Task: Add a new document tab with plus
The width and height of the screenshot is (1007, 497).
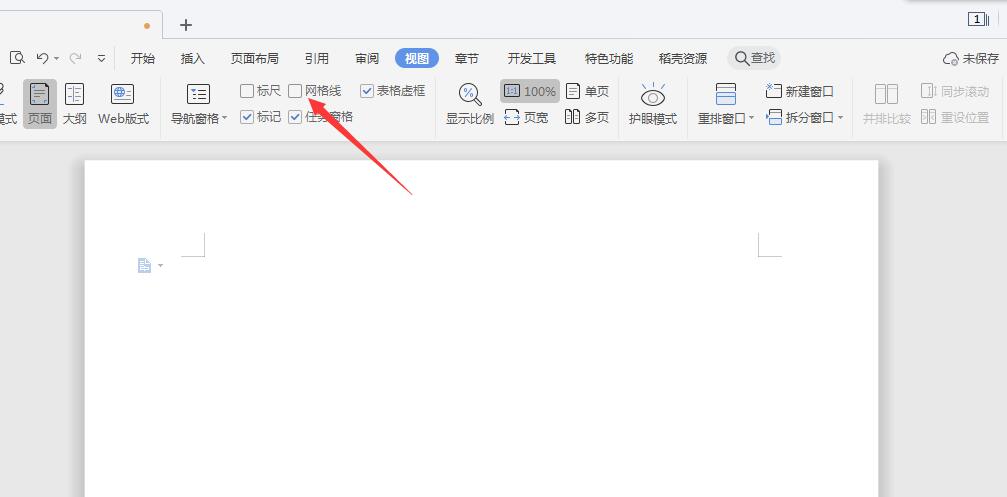Action: pos(186,25)
